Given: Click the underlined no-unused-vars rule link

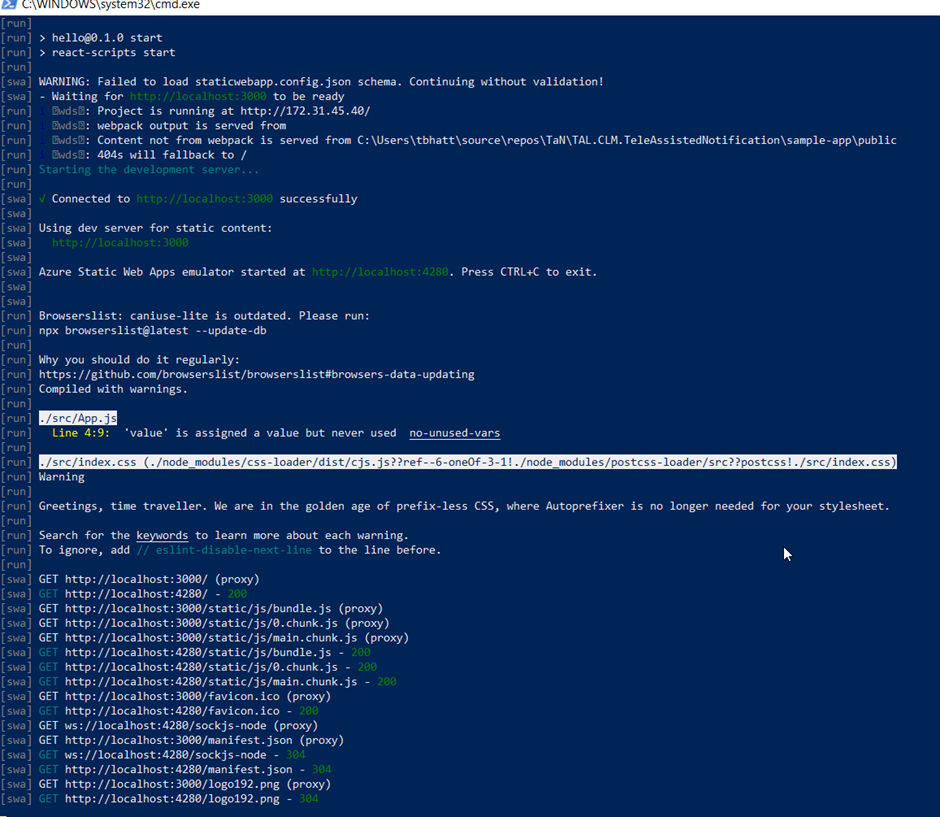Looking at the screenshot, I should [x=455, y=432].
